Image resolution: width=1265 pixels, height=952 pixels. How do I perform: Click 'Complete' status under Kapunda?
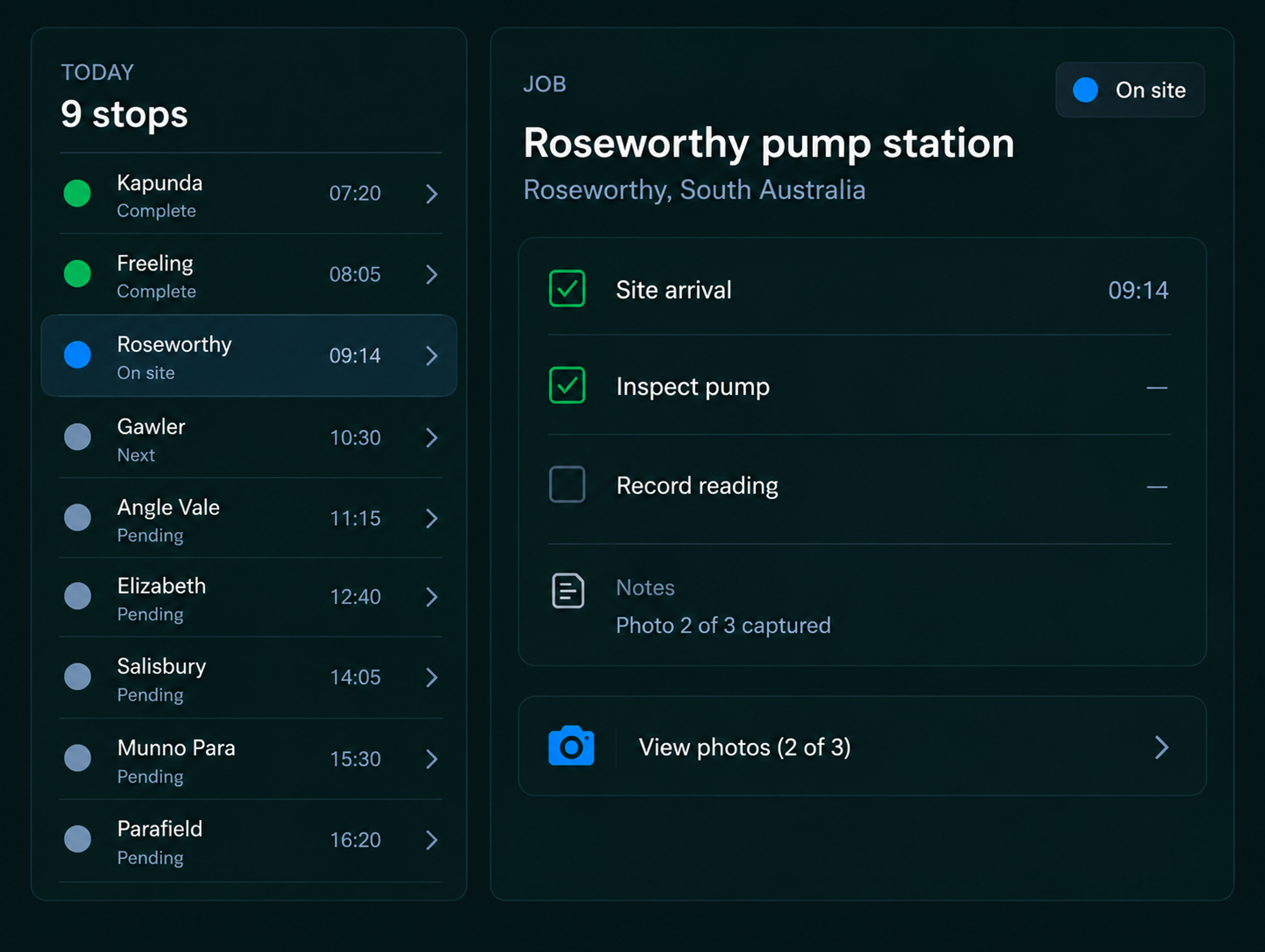[156, 211]
